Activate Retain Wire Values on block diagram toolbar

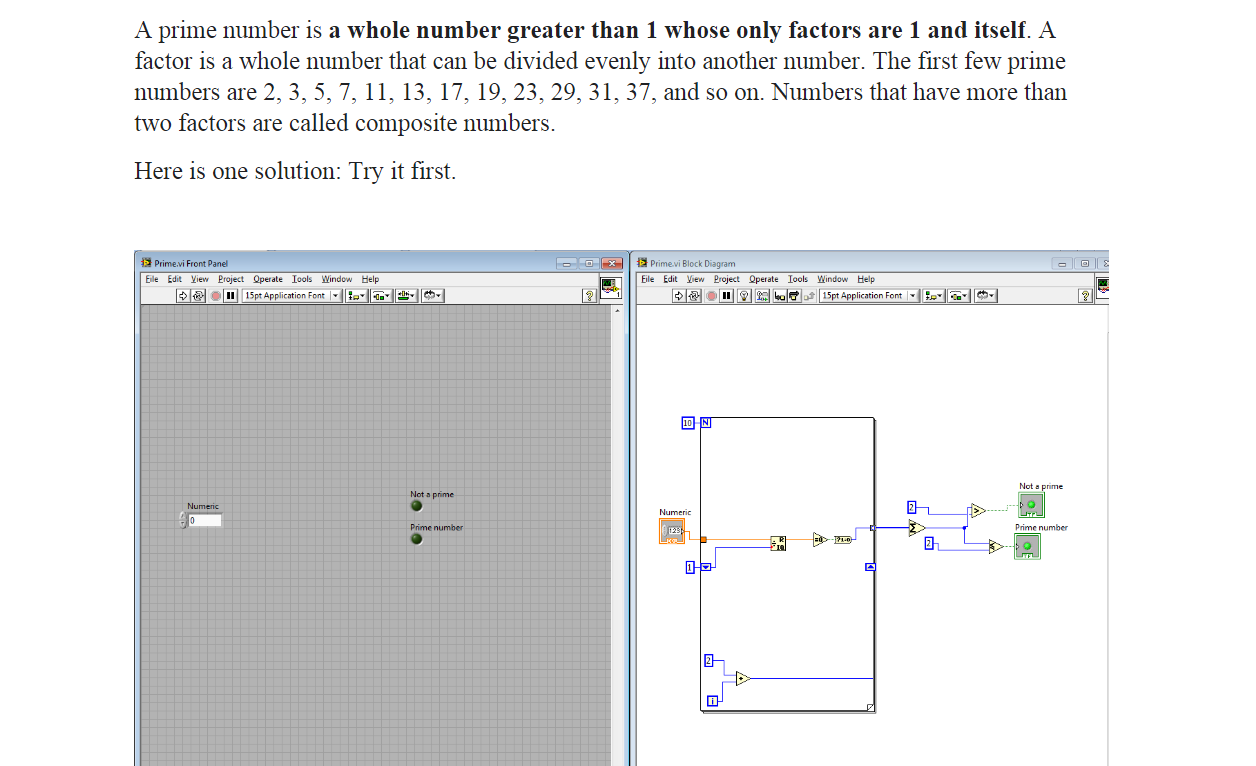(x=760, y=296)
